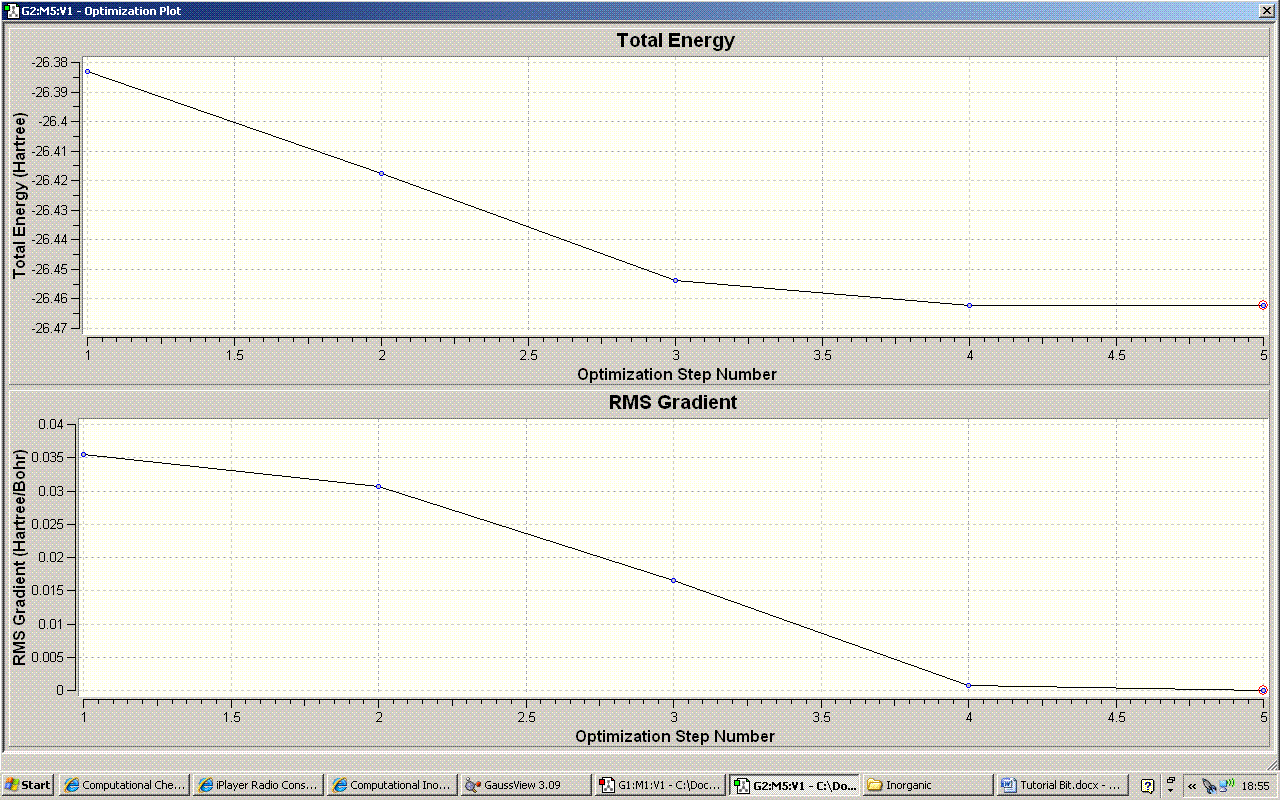1280x800 pixels.
Task: Click the 18:55 system clock
Action: pyautogui.click(x=1256, y=786)
